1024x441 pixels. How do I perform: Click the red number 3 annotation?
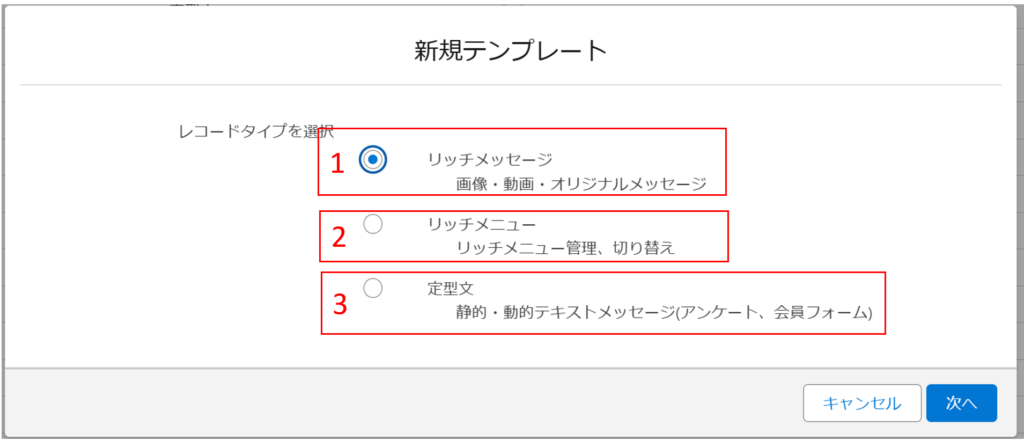pos(340,303)
